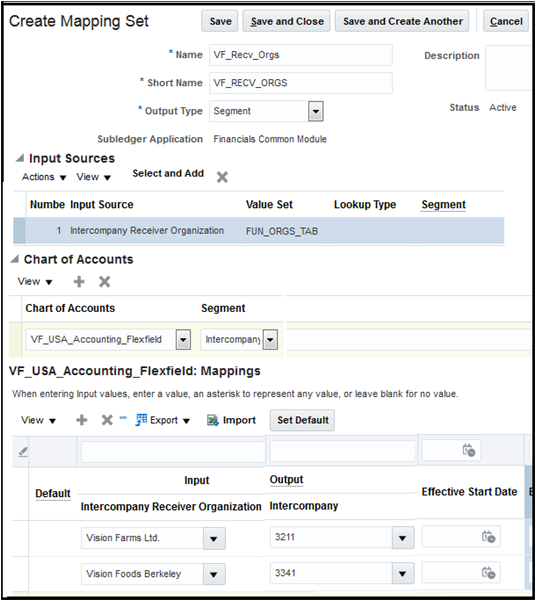Open the 3341 output value dropdown
The width and height of the screenshot is (536, 601).
click(x=403, y=573)
